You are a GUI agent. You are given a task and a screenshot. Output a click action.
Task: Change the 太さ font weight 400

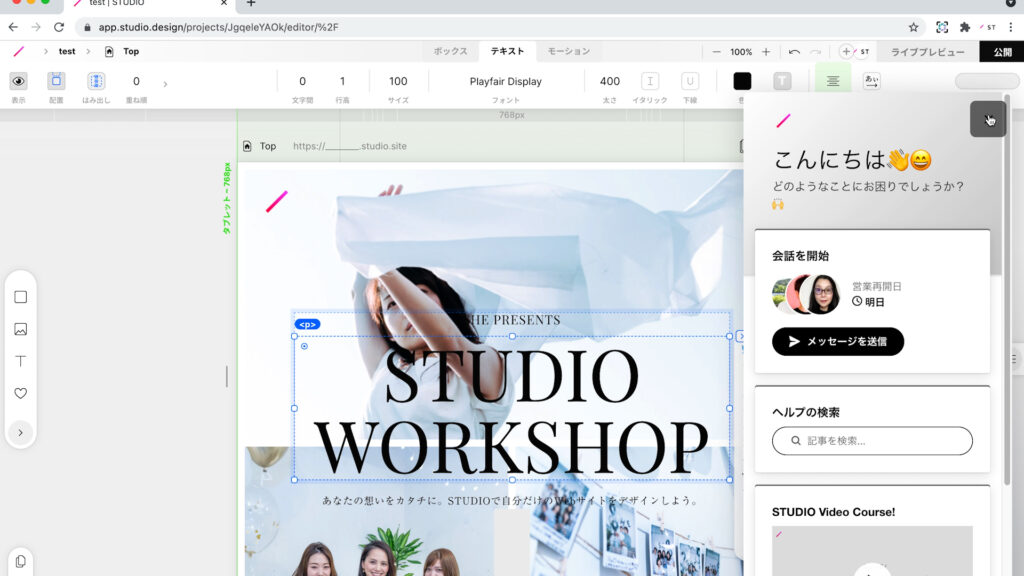point(609,81)
